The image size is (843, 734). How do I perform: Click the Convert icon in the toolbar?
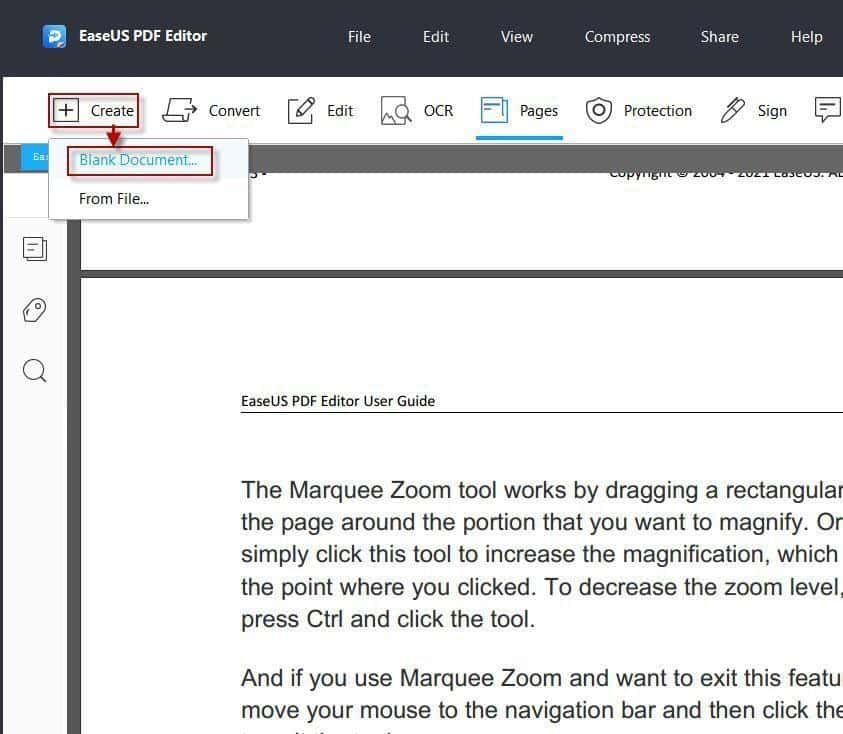(180, 110)
